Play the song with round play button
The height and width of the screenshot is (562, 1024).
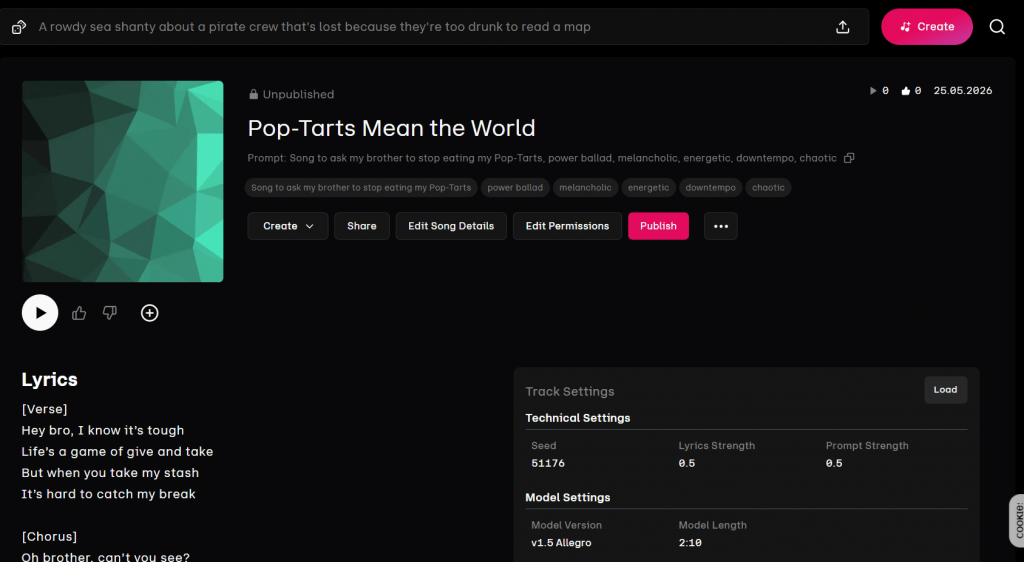40,313
